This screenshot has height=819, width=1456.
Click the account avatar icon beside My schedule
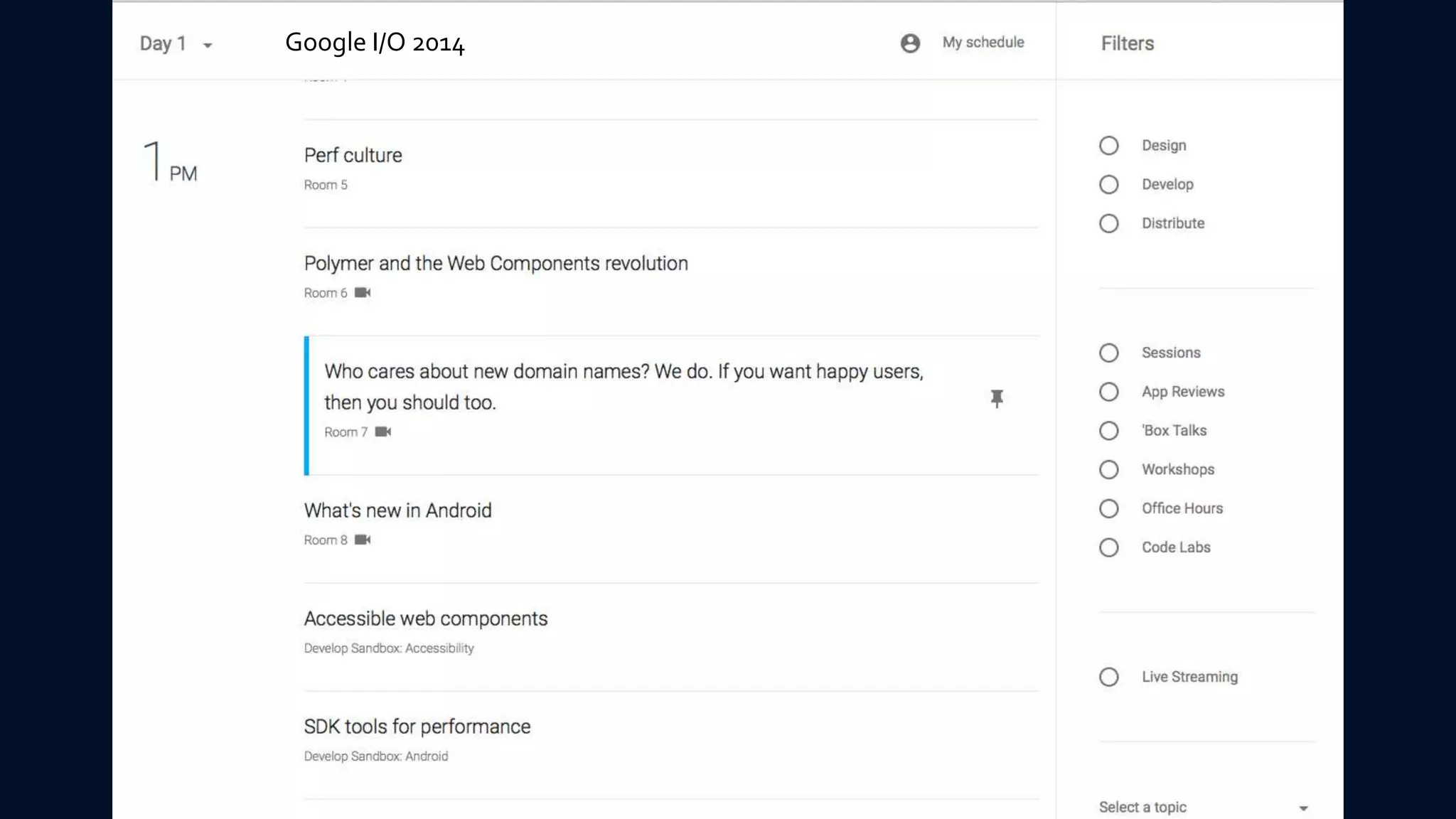tap(910, 43)
